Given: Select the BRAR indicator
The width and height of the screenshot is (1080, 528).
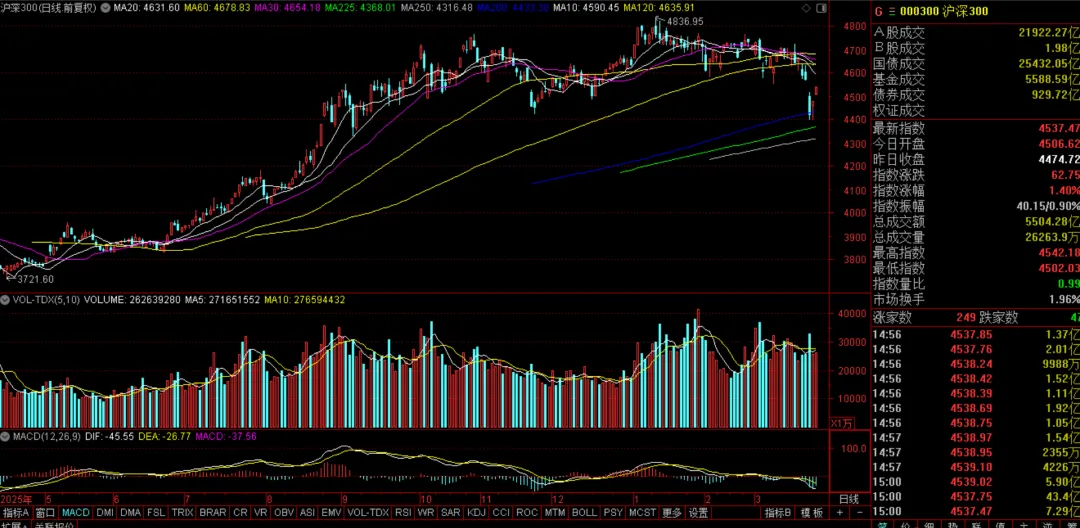Looking at the screenshot, I should pyautogui.click(x=214, y=513).
